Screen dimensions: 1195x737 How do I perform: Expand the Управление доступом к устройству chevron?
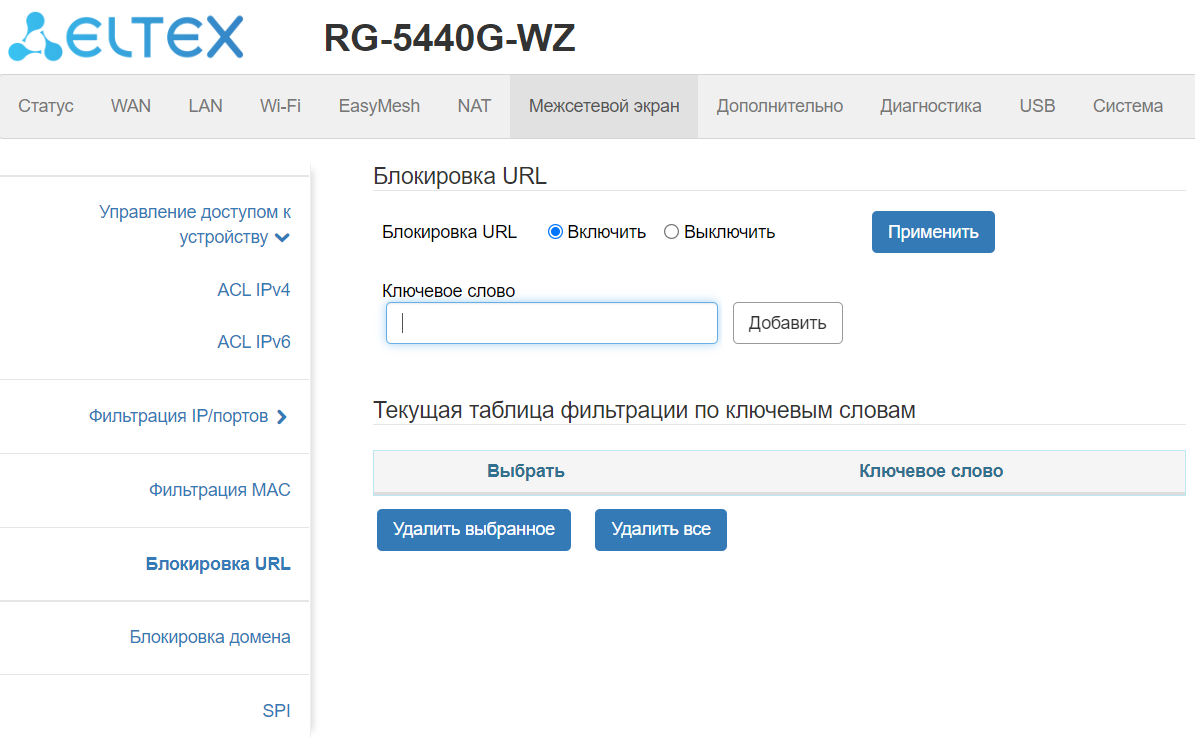coord(282,238)
